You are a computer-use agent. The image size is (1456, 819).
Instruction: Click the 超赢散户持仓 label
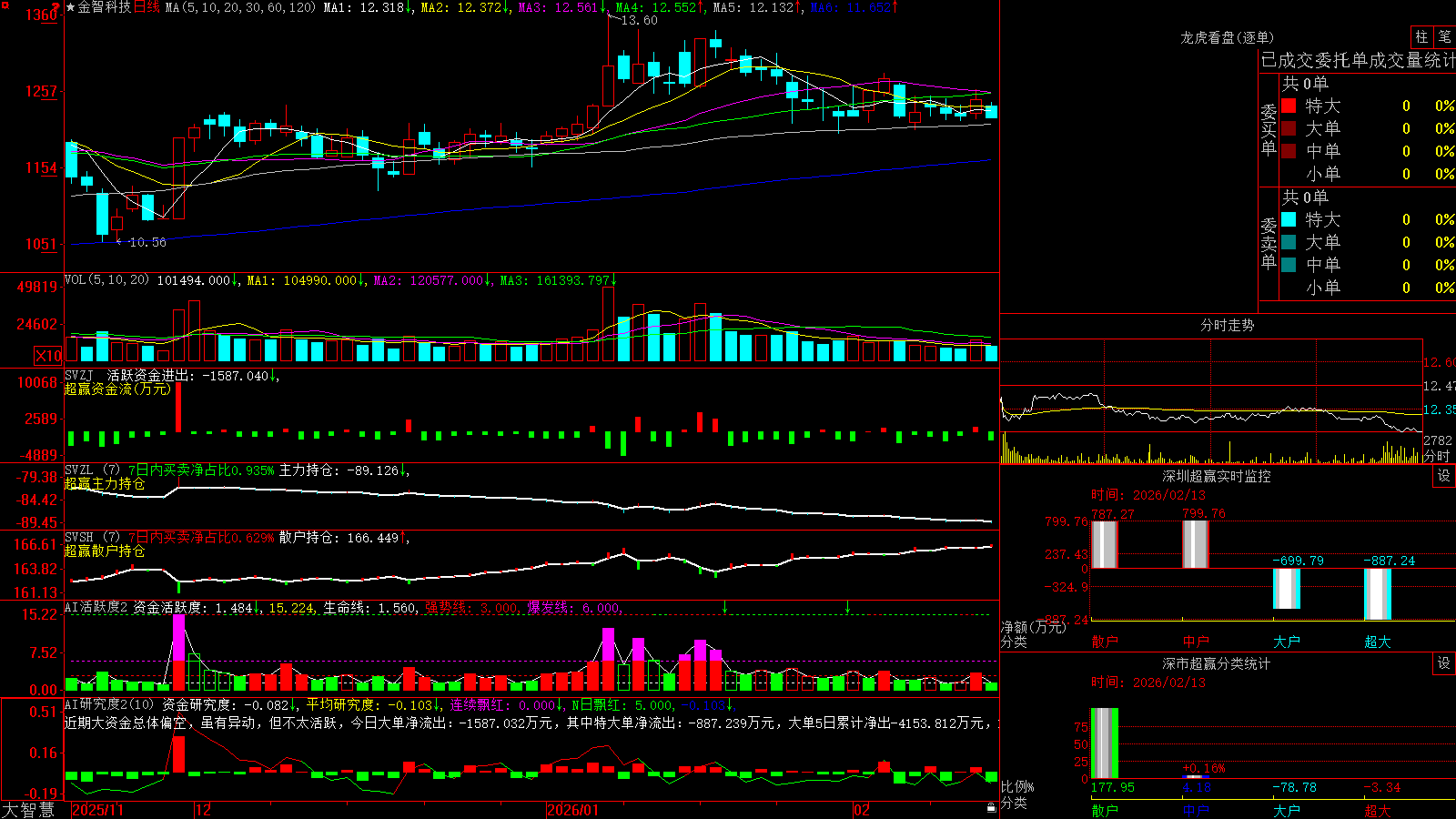pos(105,551)
